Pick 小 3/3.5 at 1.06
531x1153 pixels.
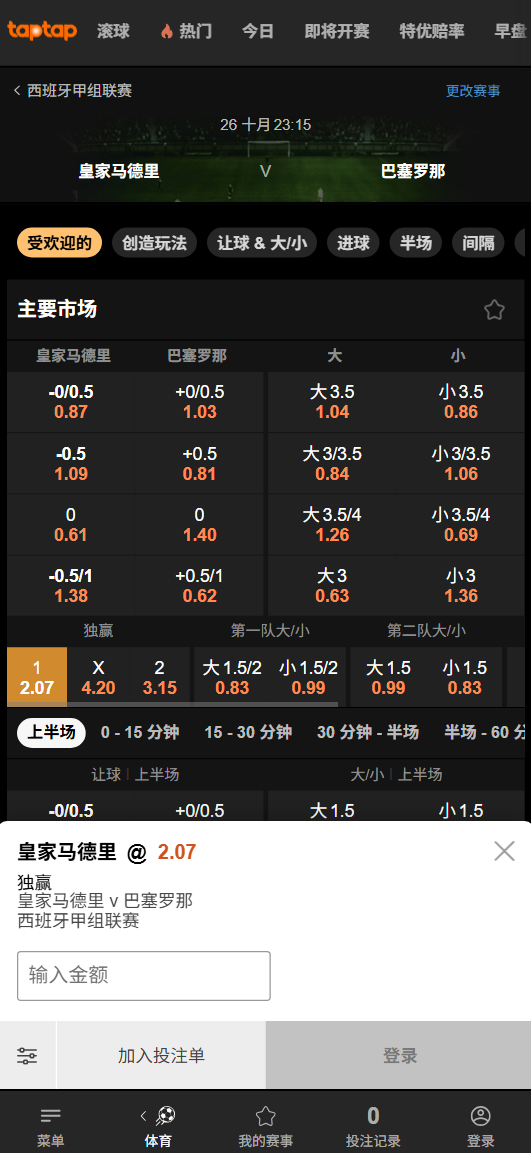click(461, 464)
